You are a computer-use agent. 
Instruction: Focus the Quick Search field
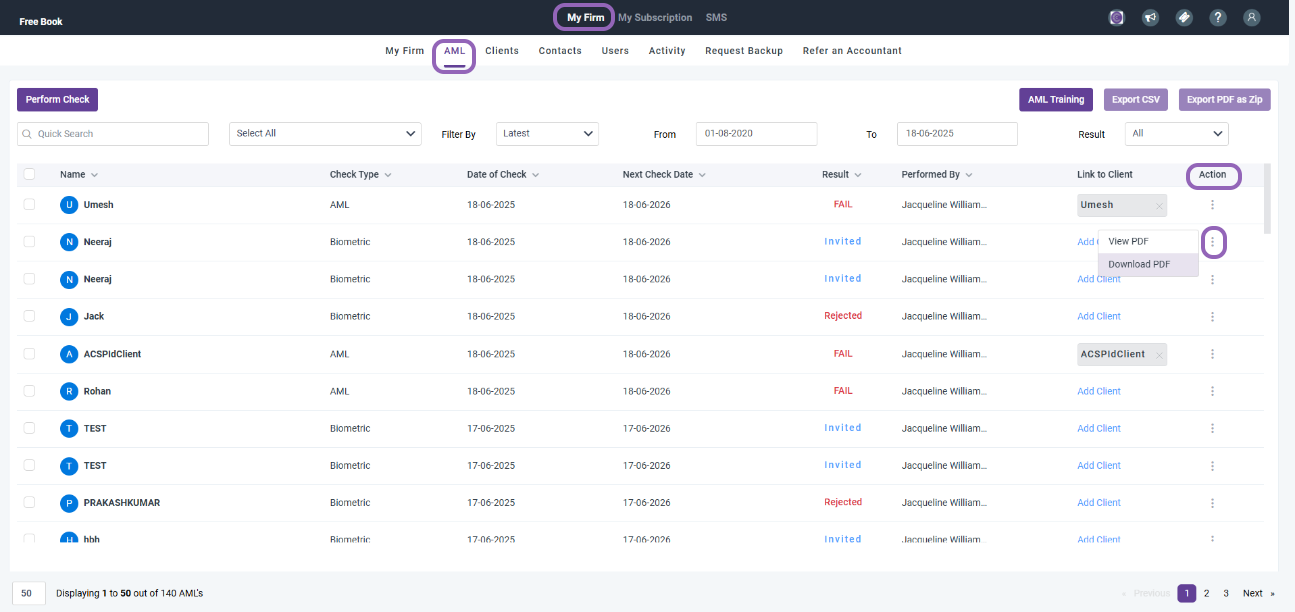click(113, 134)
